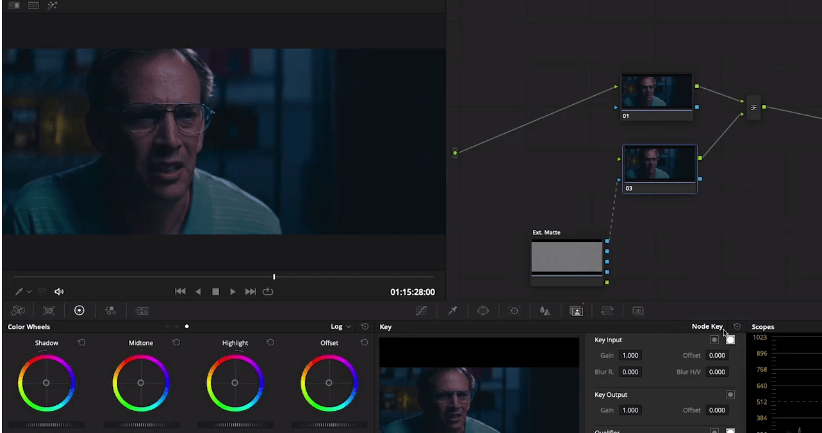The image size is (822, 433).
Task: Click node 03's blue key output
Action: coord(700,179)
